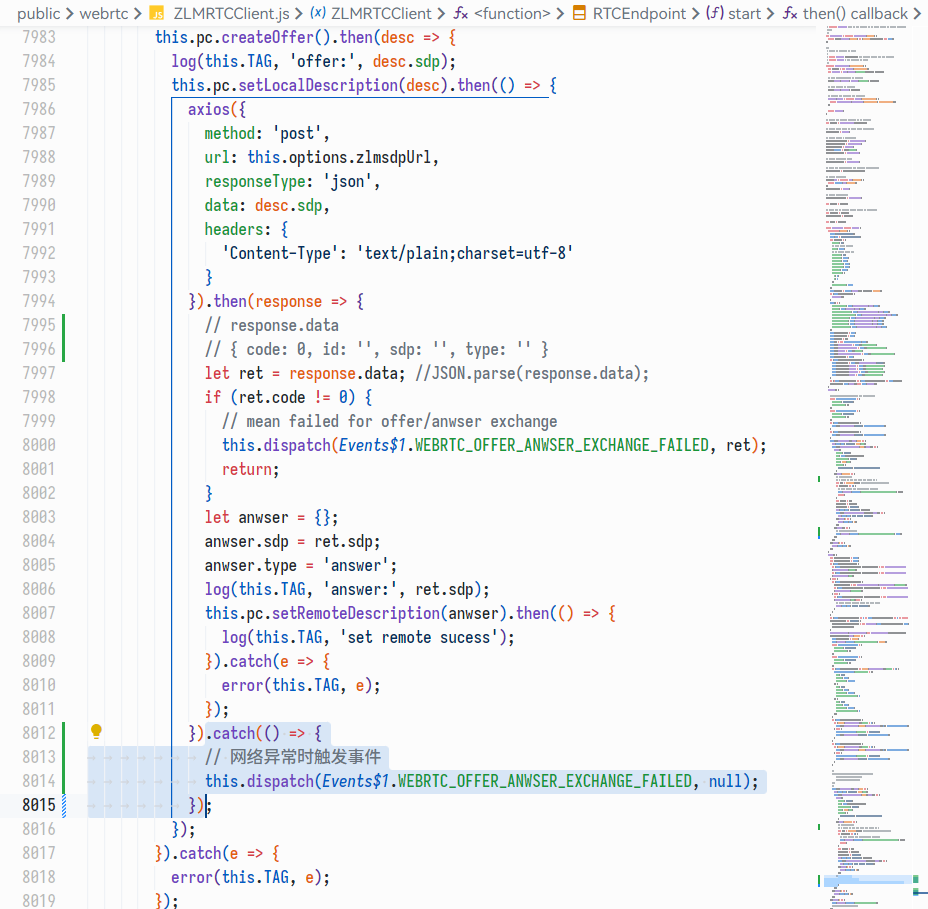Image resolution: width=928 pixels, height=909 pixels.
Task: Expand the chevron after the public breadcrumb
Action: click(x=69, y=13)
